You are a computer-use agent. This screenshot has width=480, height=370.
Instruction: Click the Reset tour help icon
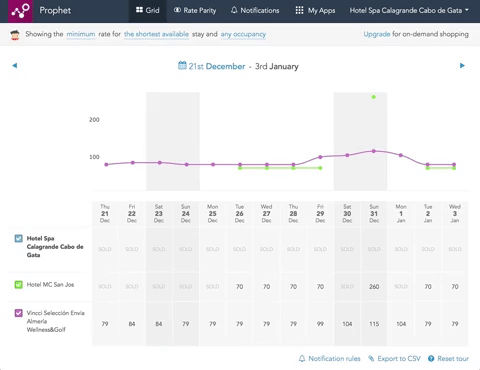pos(431,359)
